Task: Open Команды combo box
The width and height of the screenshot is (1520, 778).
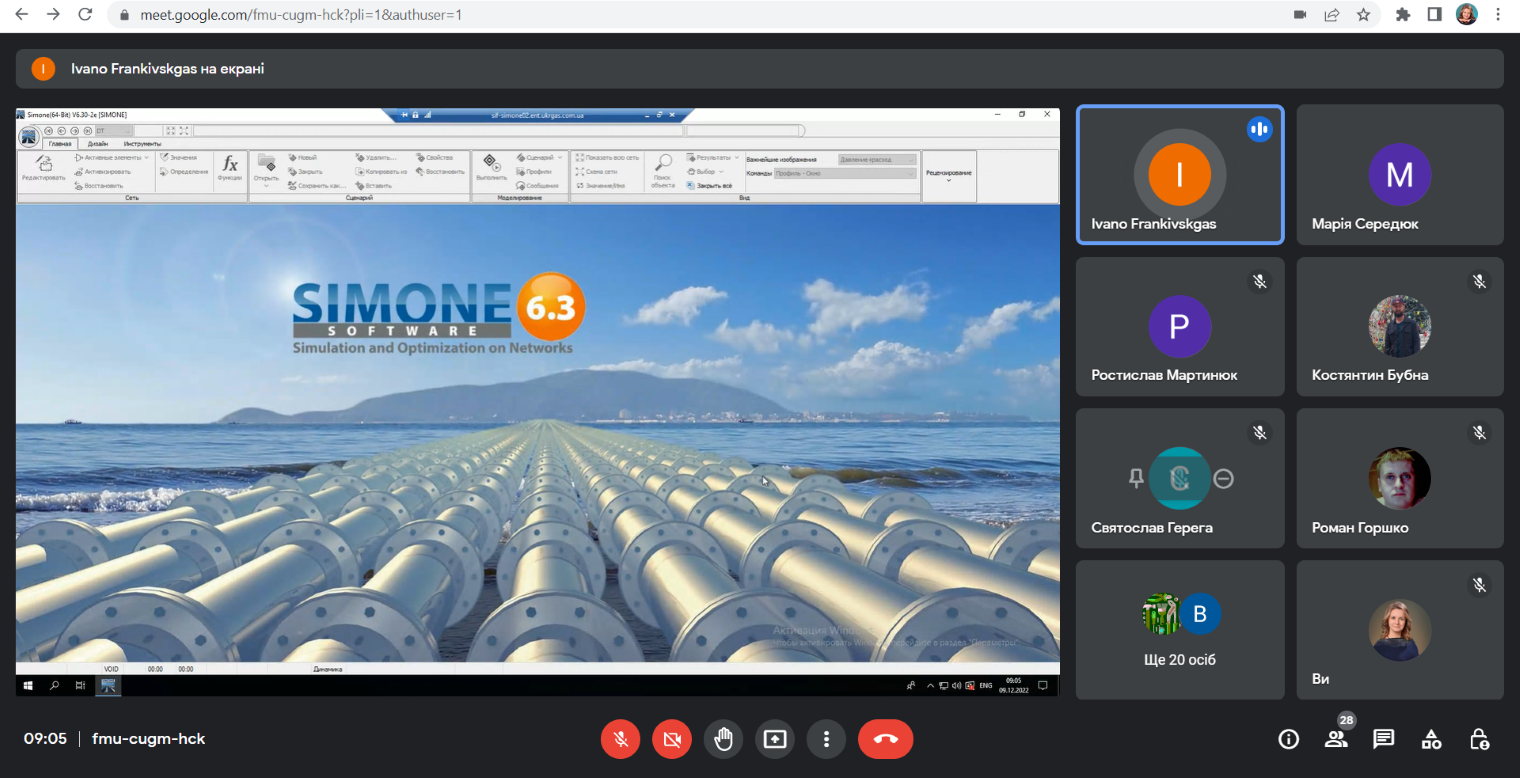Action: tap(845, 173)
